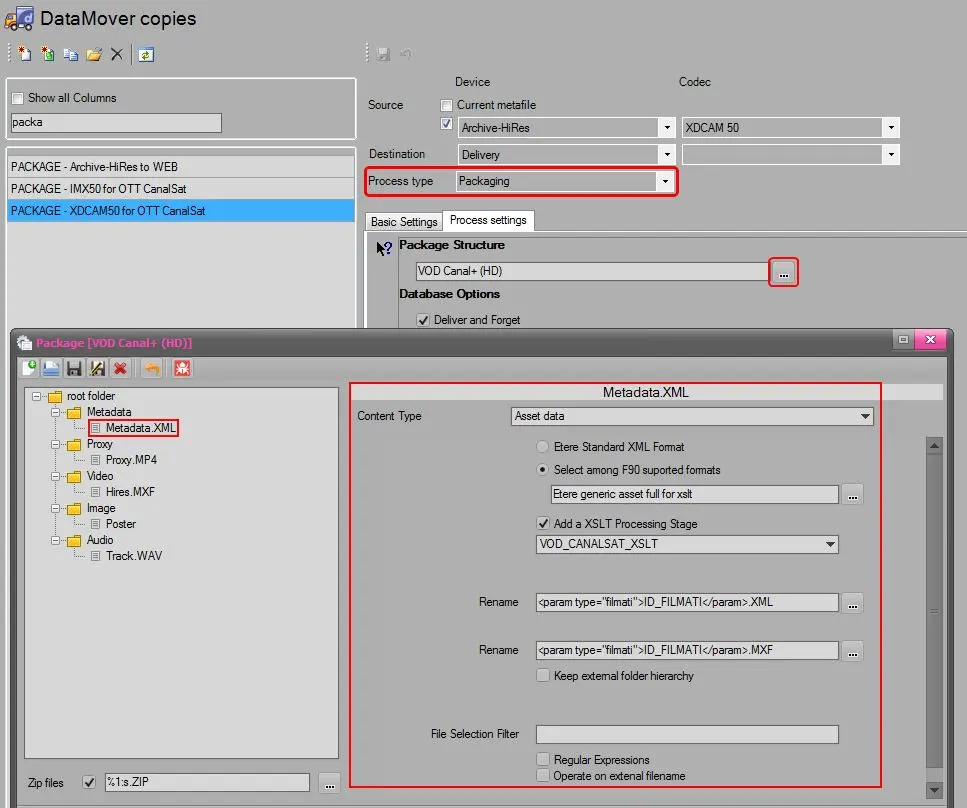The height and width of the screenshot is (808, 967).
Task: Toggle the Add a XSLT Processing Stage checkbox
Action: 543,523
